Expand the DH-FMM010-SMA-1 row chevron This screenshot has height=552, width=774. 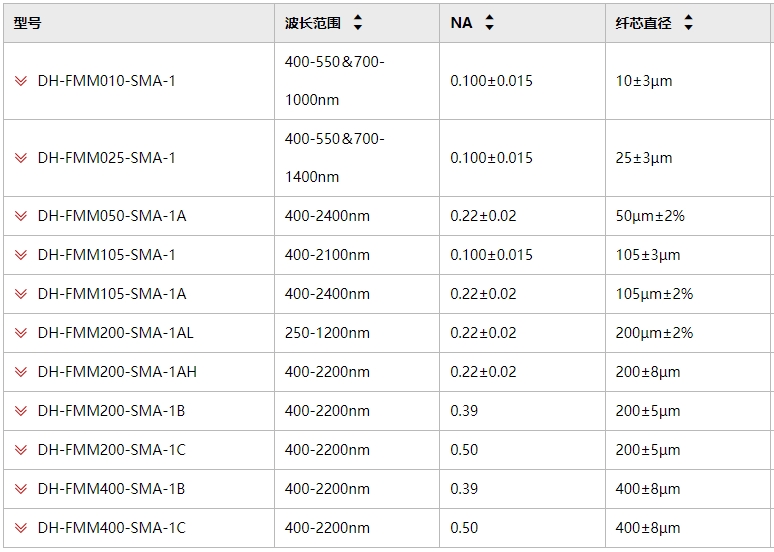pyautogui.click(x=21, y=80)
